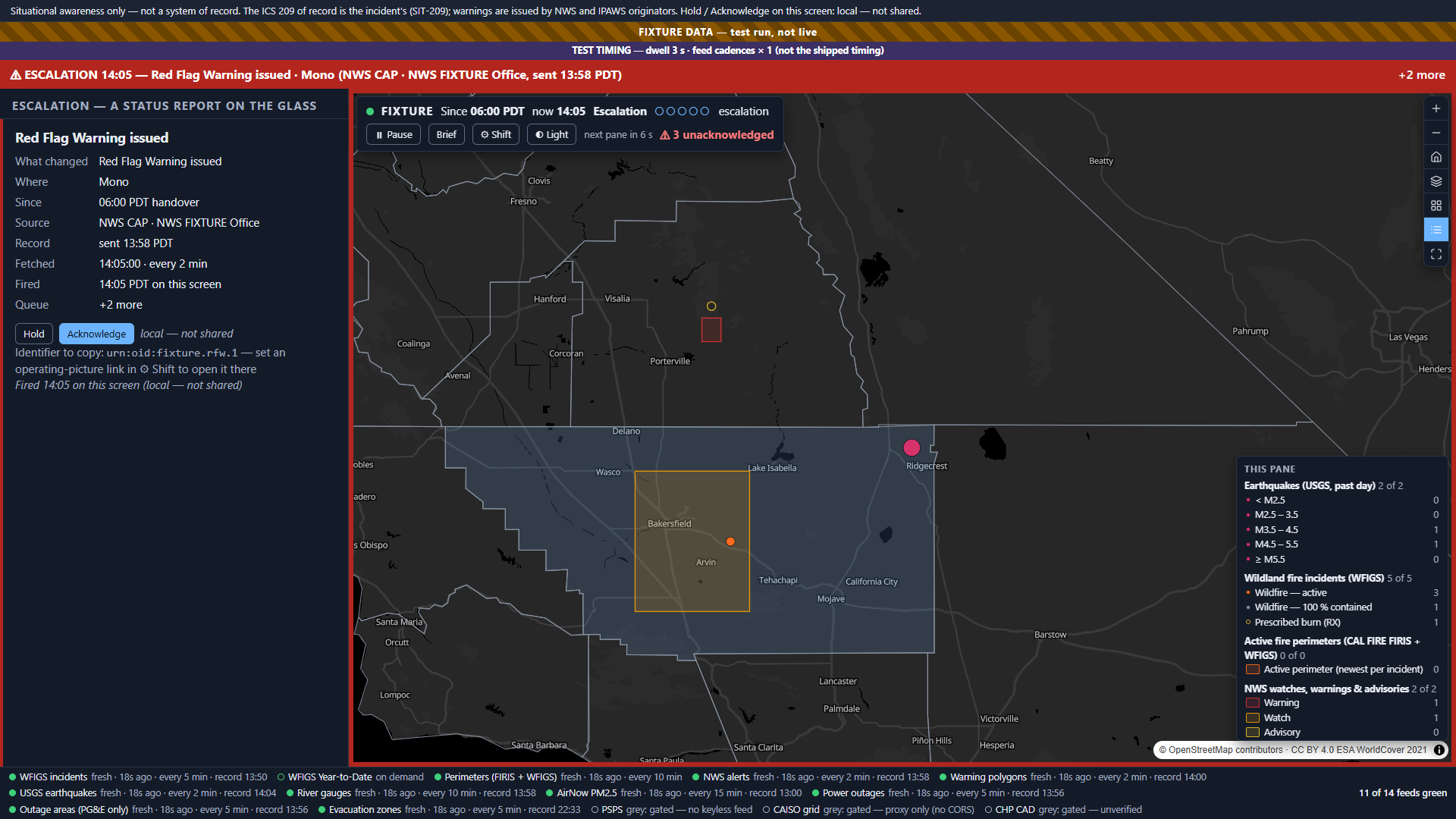Click the magenta earthquake marker near Ridgecrest
This screenshot has height=819, width=1456.
[912, 448]
